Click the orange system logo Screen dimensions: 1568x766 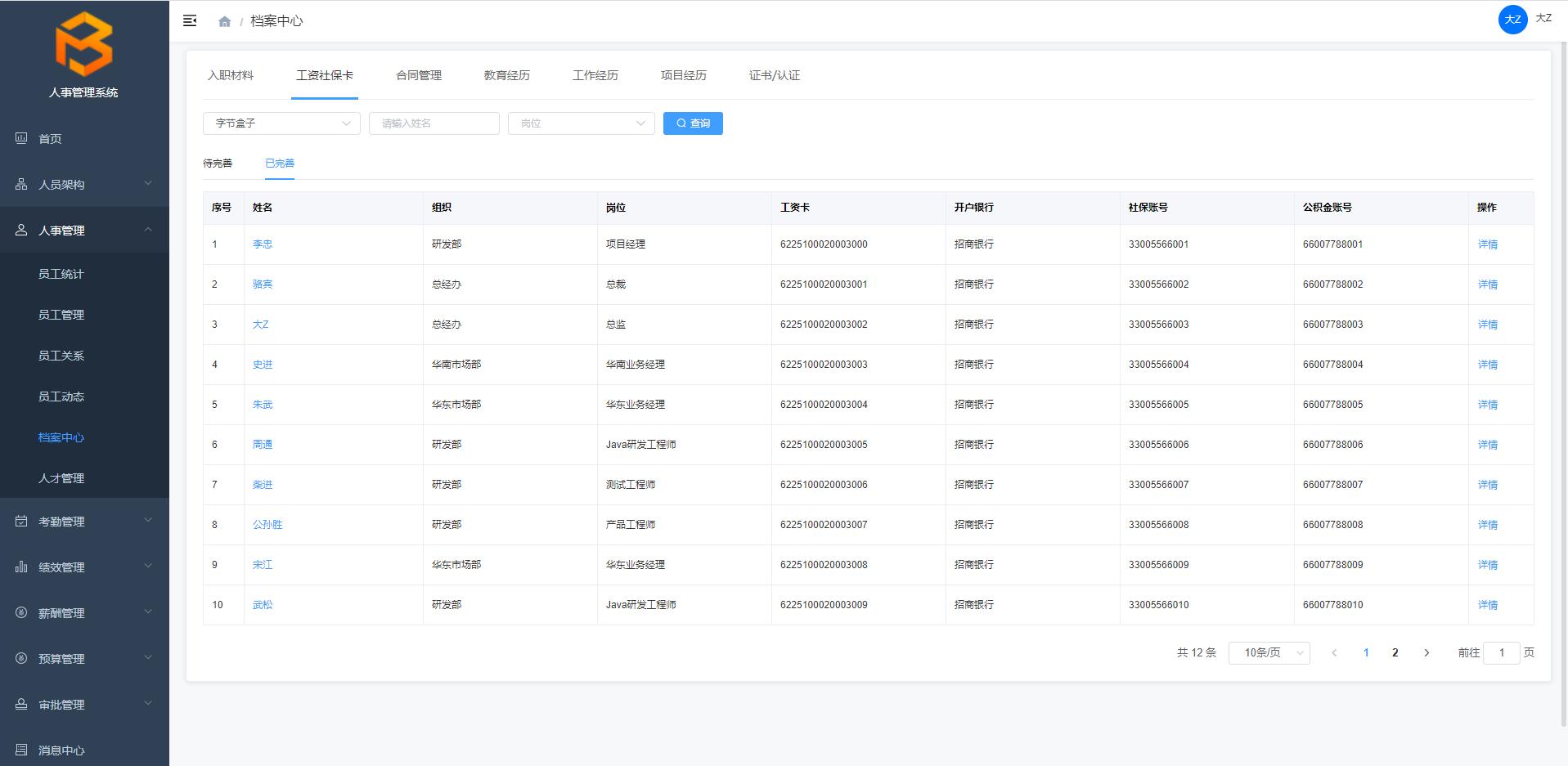coord(84,45)
